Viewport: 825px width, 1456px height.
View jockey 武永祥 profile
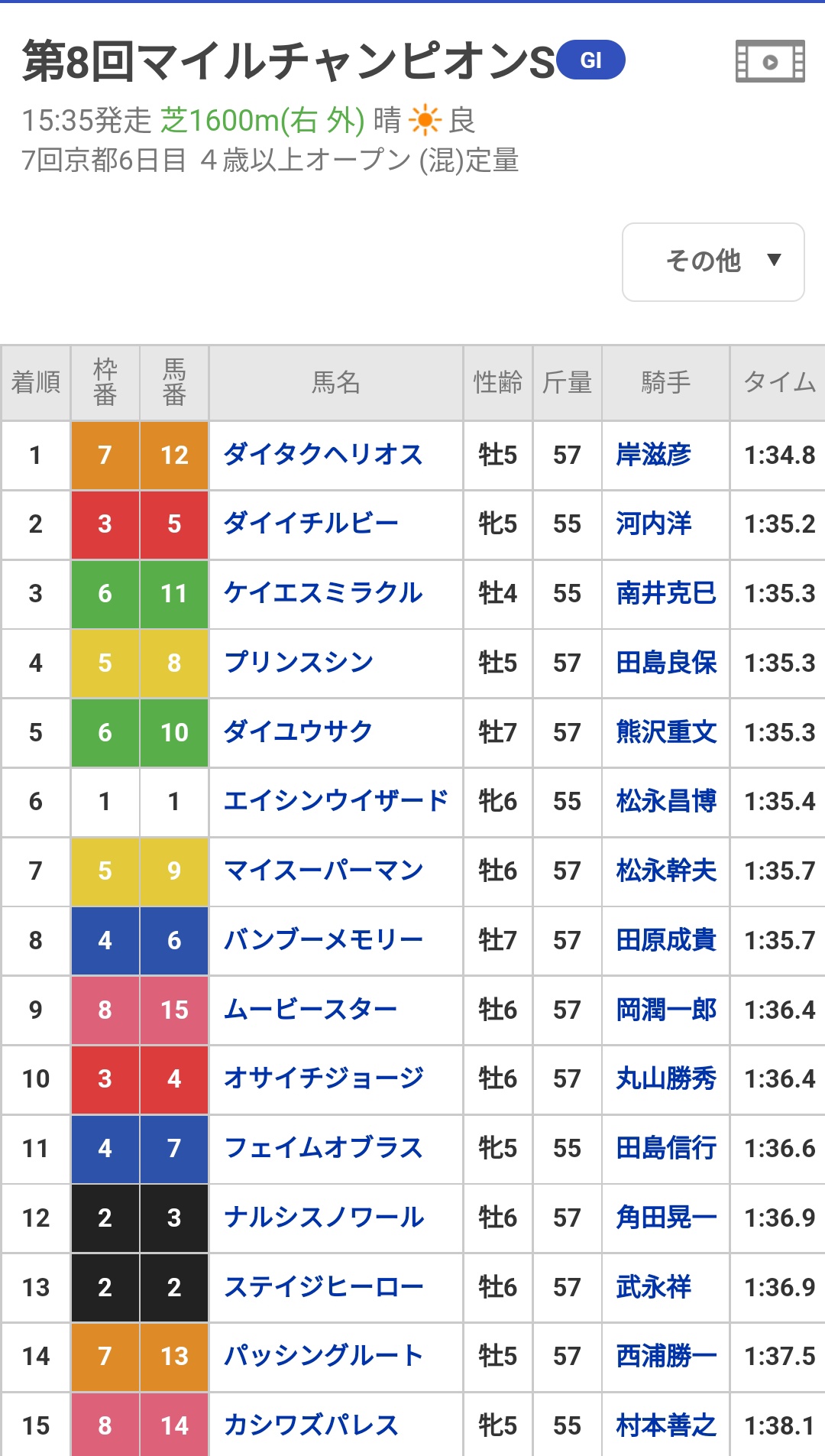tap(654, 1287)
